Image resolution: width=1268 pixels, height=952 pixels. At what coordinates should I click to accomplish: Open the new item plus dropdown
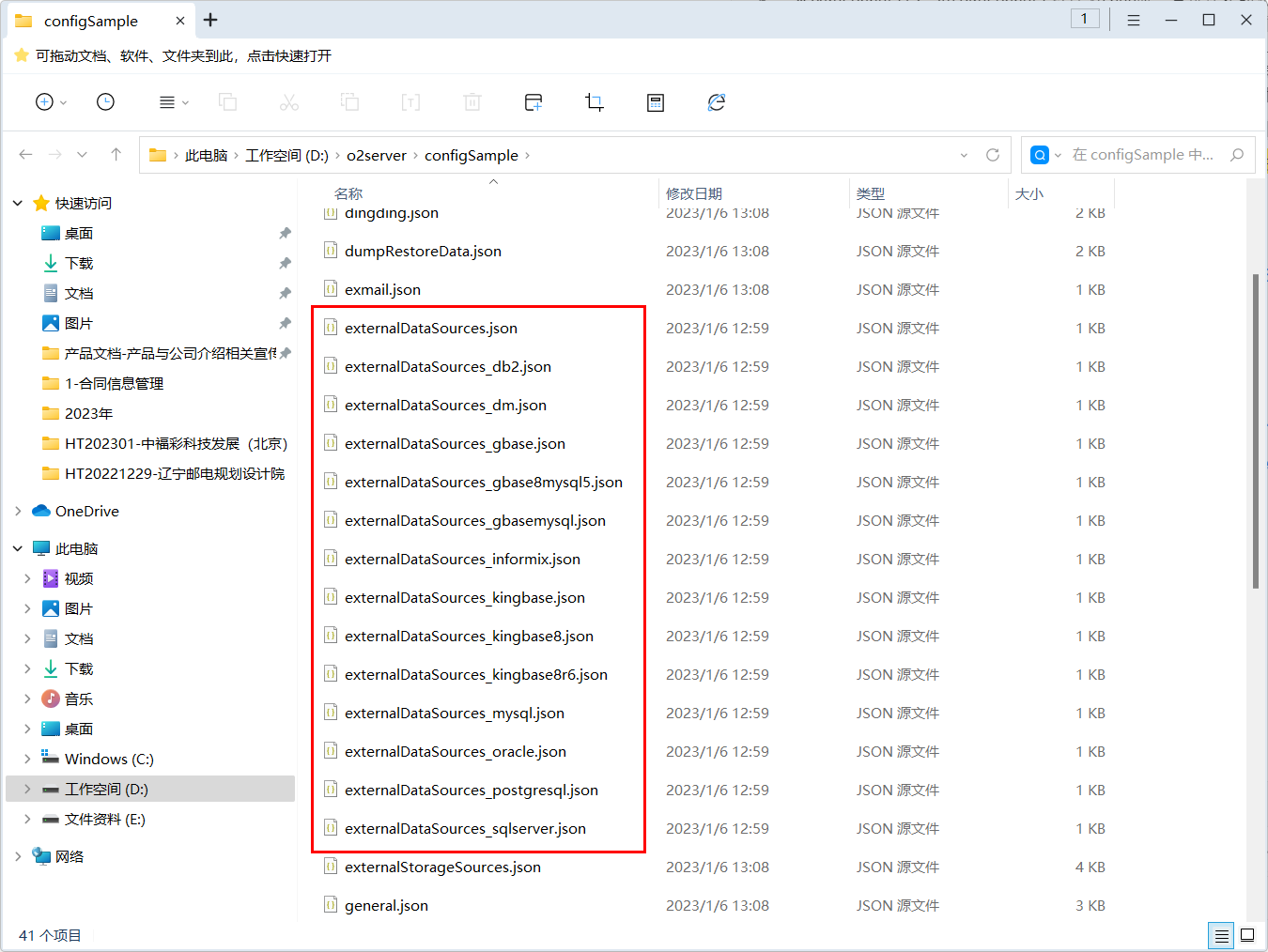coord(51,102)
